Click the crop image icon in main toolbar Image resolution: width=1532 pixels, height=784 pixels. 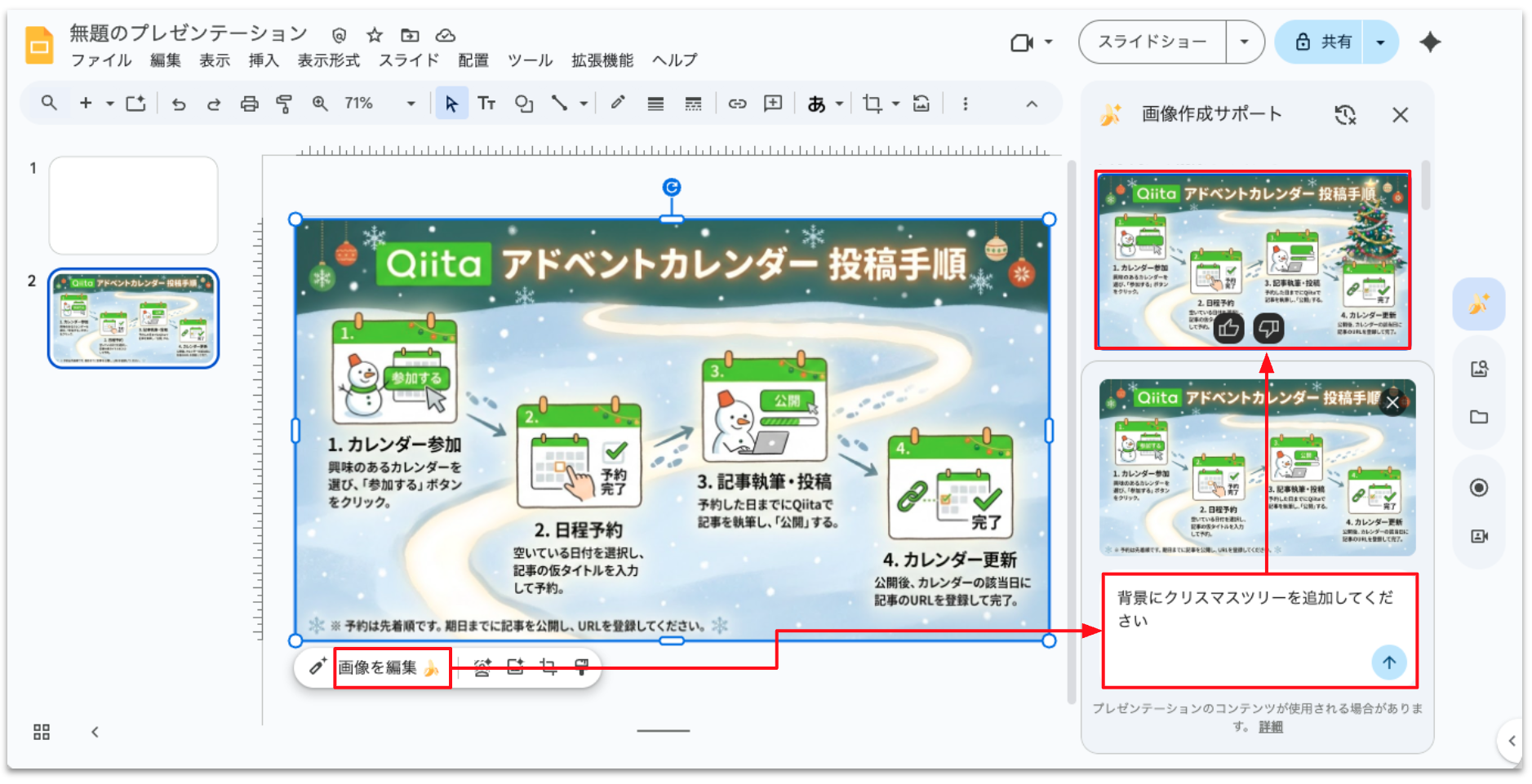click(873, 104)
